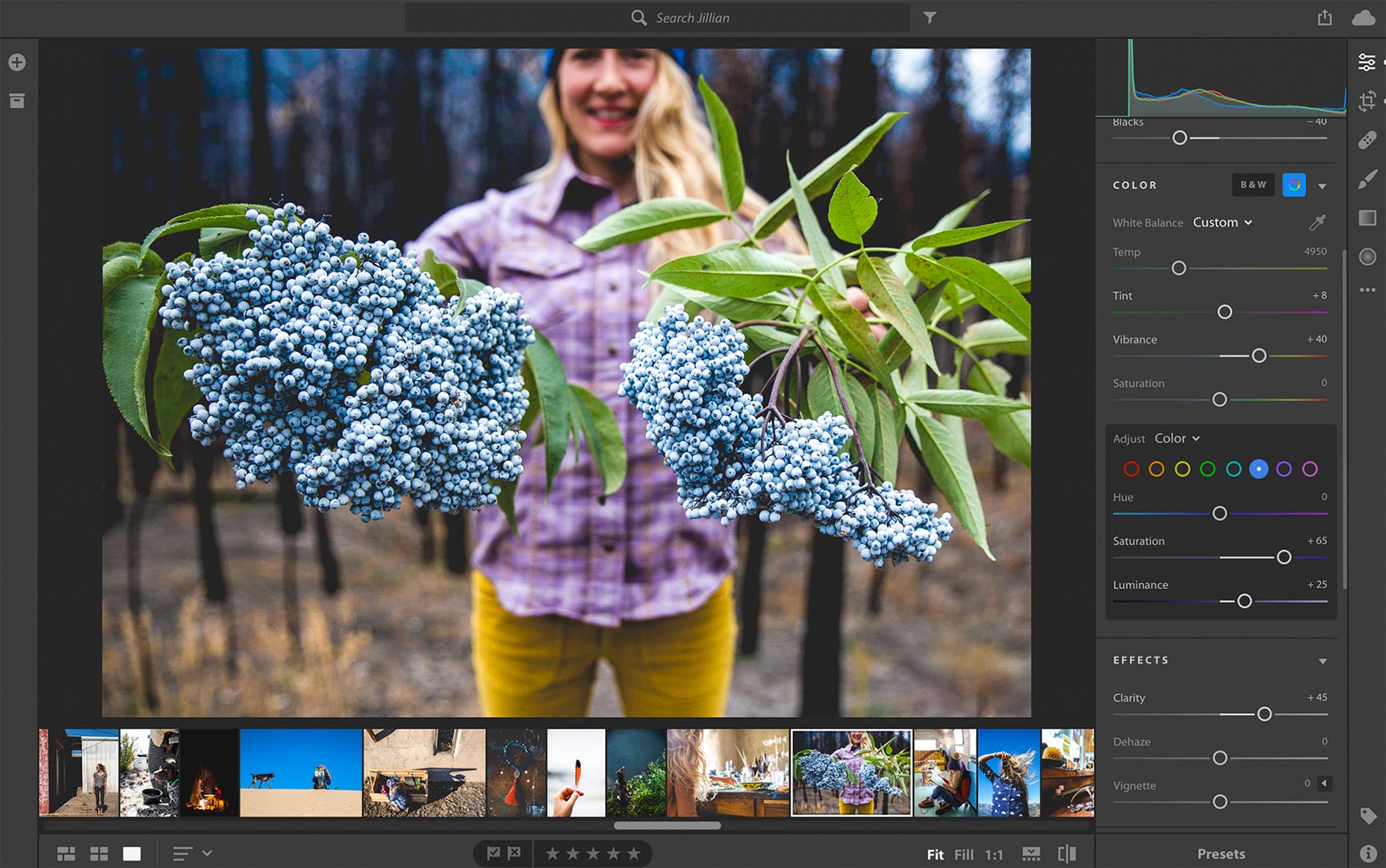The height and width of the screenshot is (868, 1386).
Task: Open the Adjust Color dropdown
Action: click(x=1177, y=438)
